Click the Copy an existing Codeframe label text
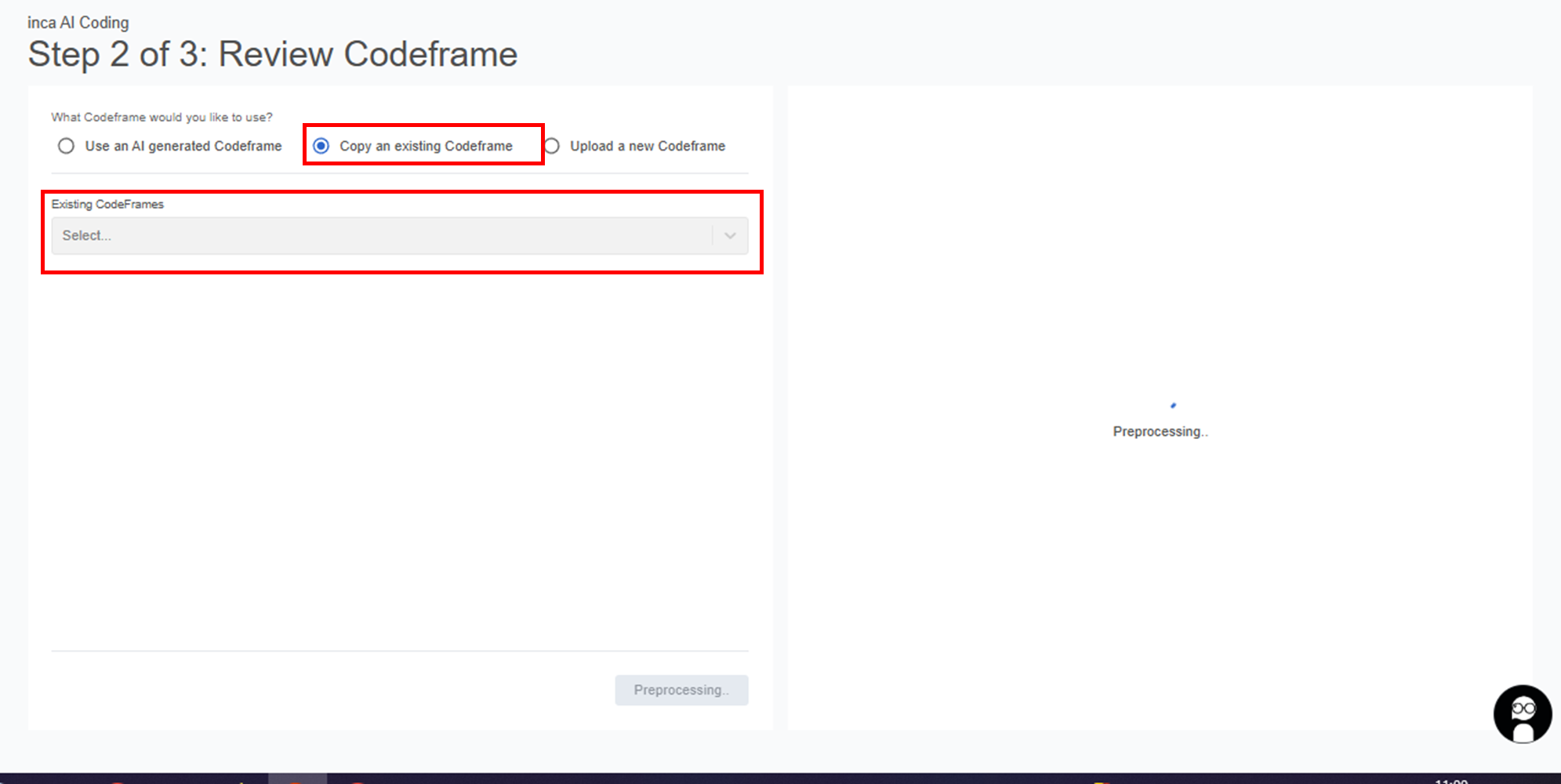 (426, 146)
